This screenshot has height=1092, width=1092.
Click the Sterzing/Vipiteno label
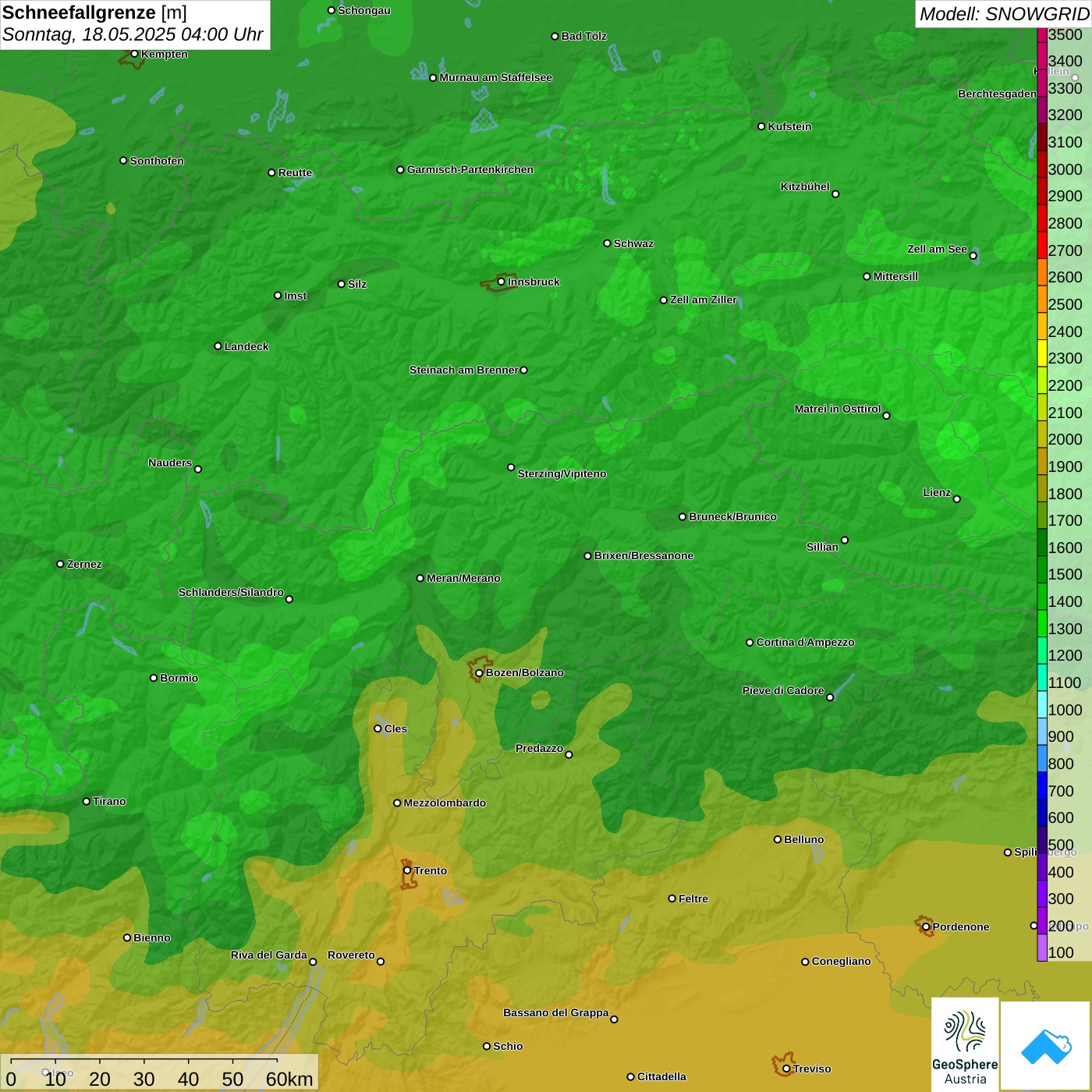pos(562,473)
